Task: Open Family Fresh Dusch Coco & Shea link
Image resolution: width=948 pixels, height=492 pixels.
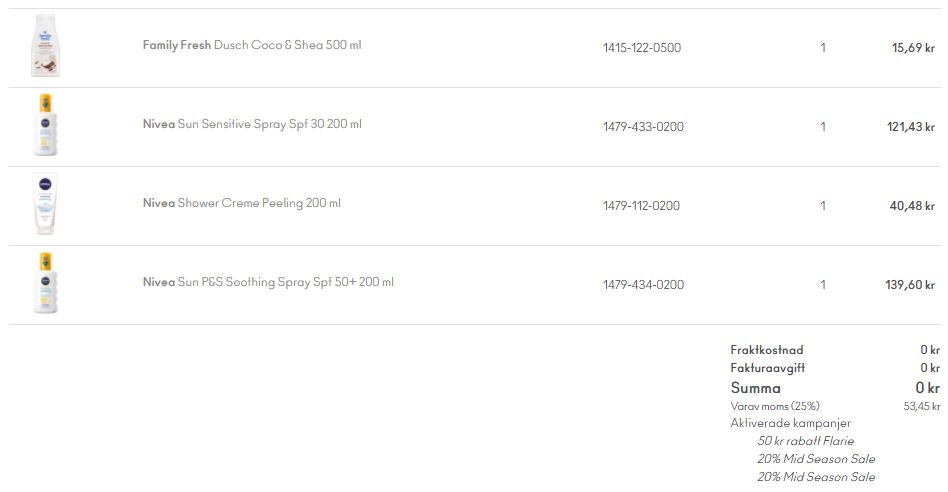Action: pyautogui.click(x=252, y=45)
